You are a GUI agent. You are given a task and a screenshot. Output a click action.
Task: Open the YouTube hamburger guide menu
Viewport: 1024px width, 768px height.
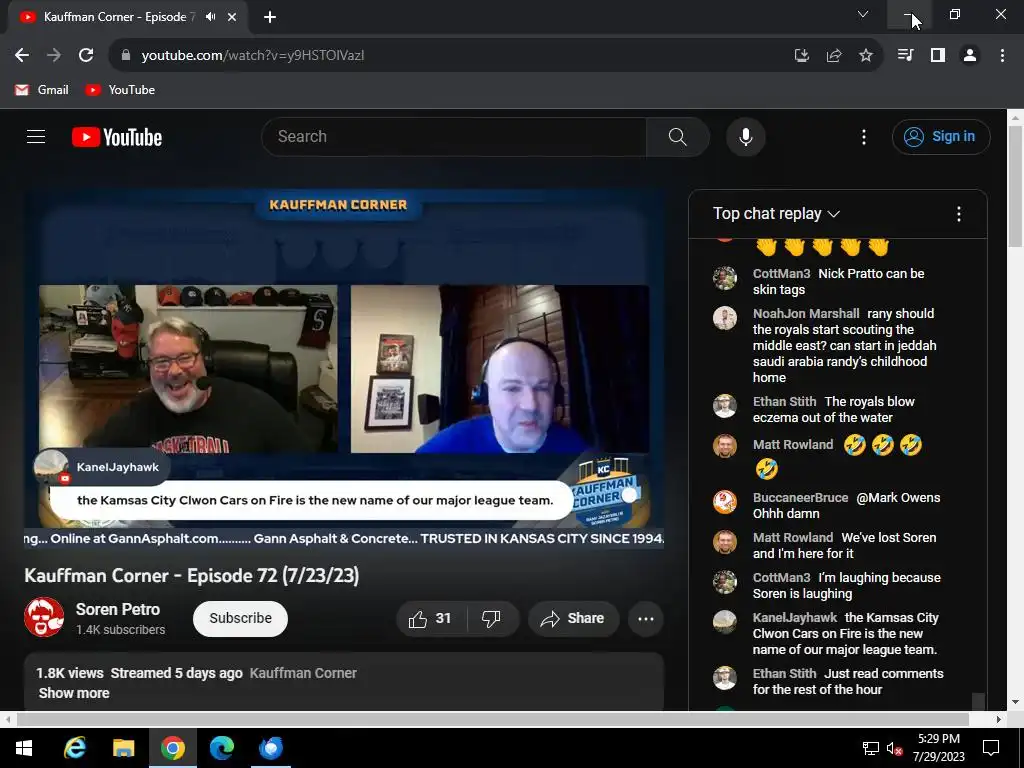(x=36, y=136)
